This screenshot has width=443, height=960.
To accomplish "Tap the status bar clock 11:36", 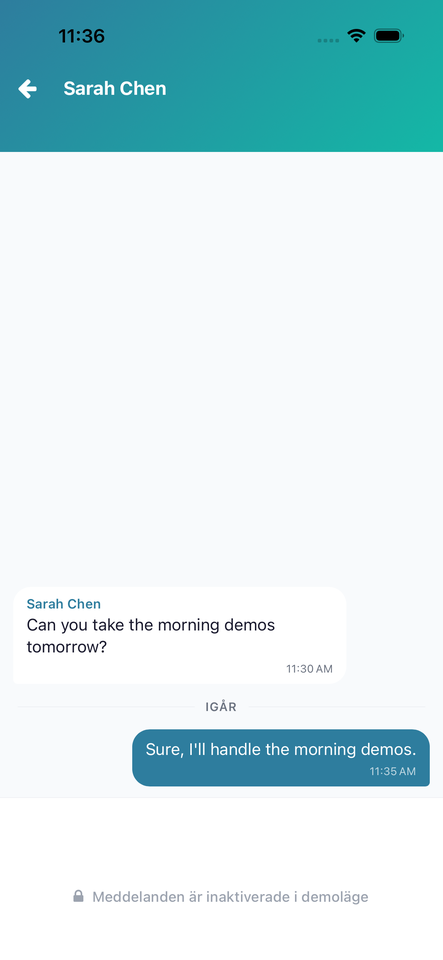I will point(81,36).
